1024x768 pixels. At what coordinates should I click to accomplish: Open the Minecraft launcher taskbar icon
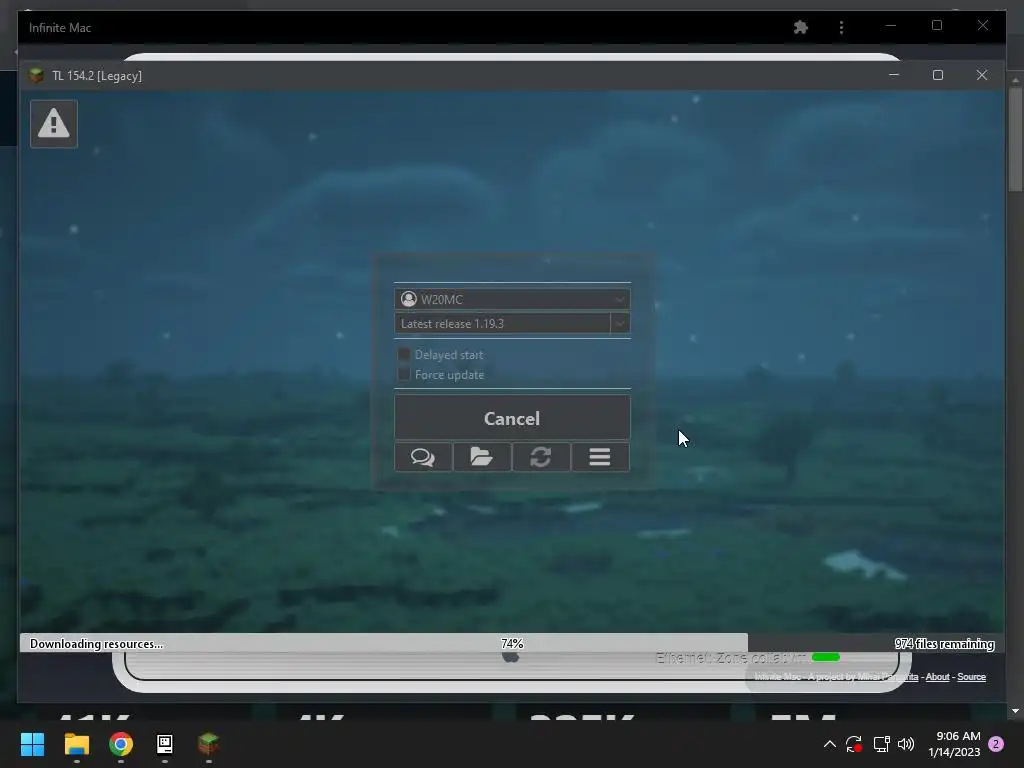tap(208, 744)
